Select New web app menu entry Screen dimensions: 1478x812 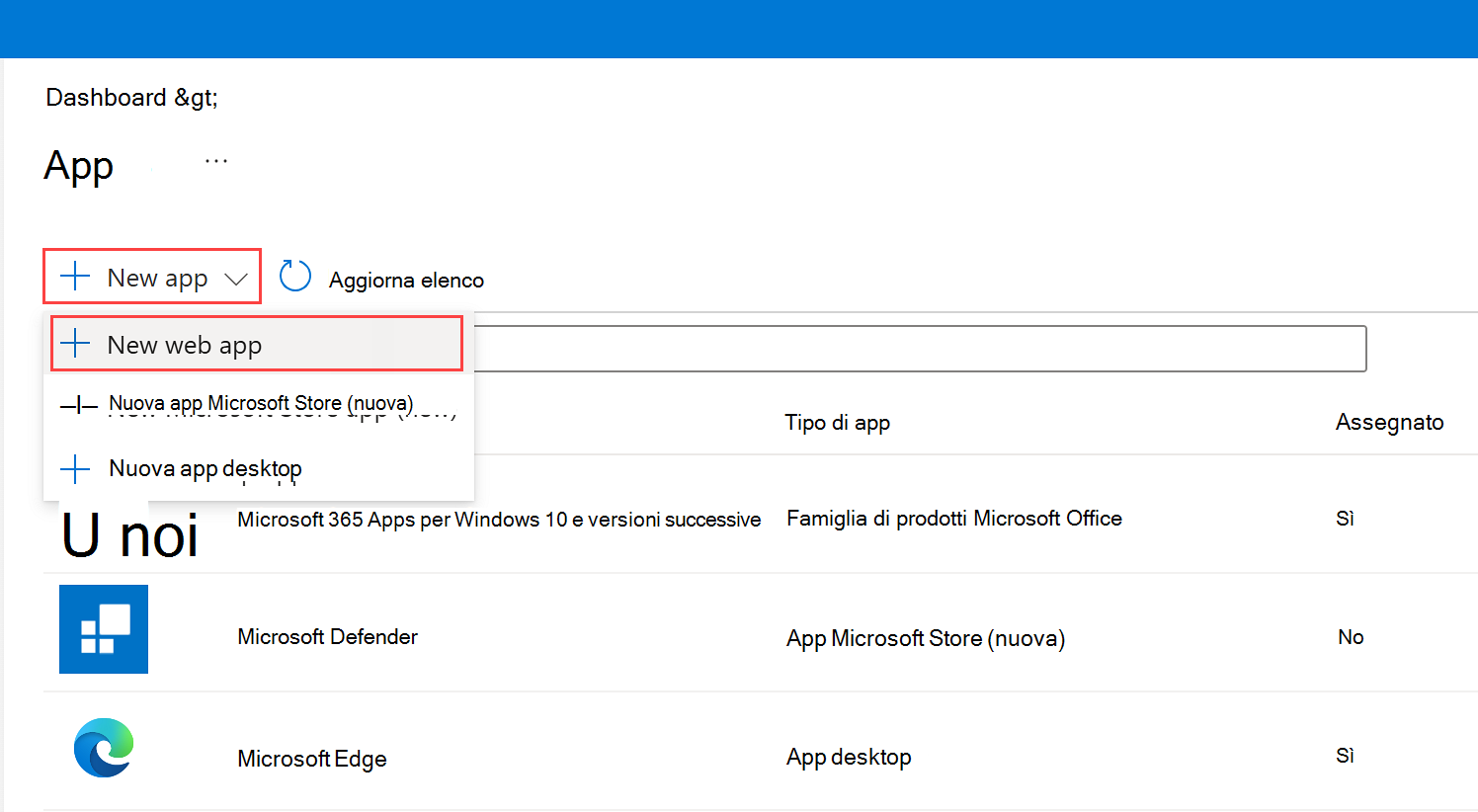pos(257,344)
